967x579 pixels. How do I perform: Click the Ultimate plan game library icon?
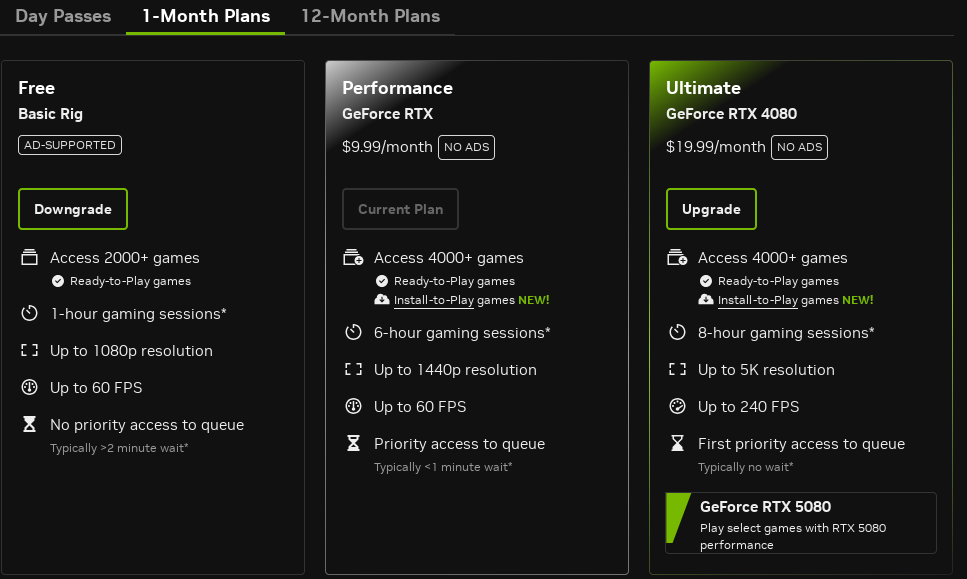pos(677,258)
